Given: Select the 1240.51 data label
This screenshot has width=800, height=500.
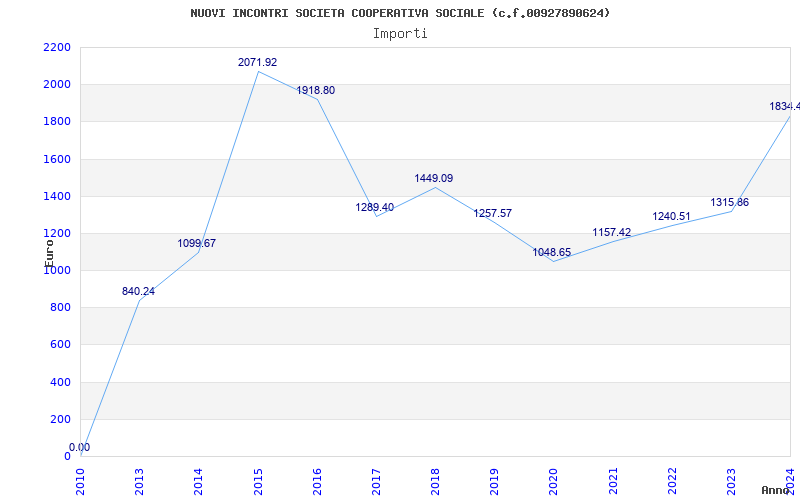Looking at the screenshot, I should tap(671, 216).
